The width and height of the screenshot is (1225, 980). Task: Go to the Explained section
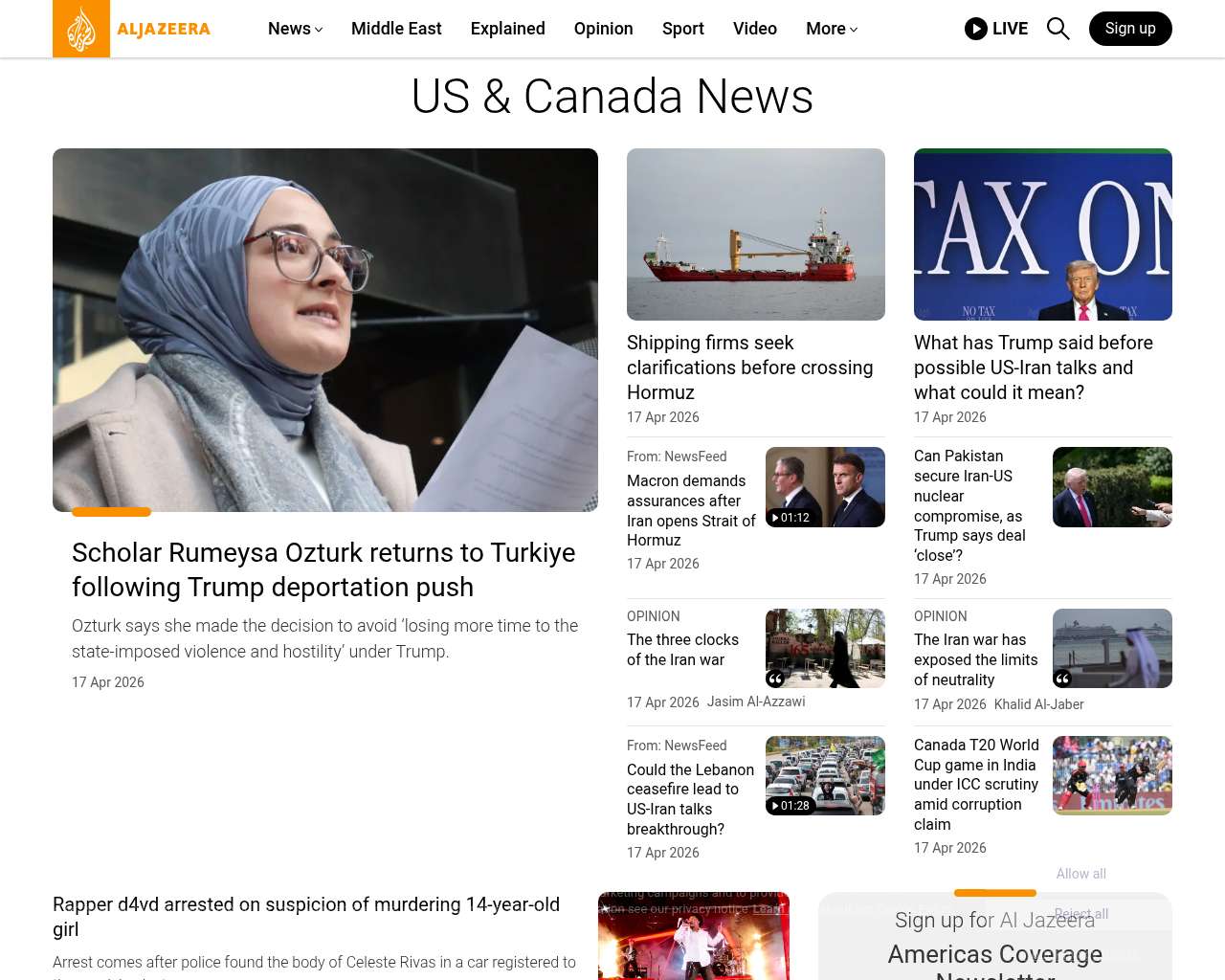click(508, 29)
